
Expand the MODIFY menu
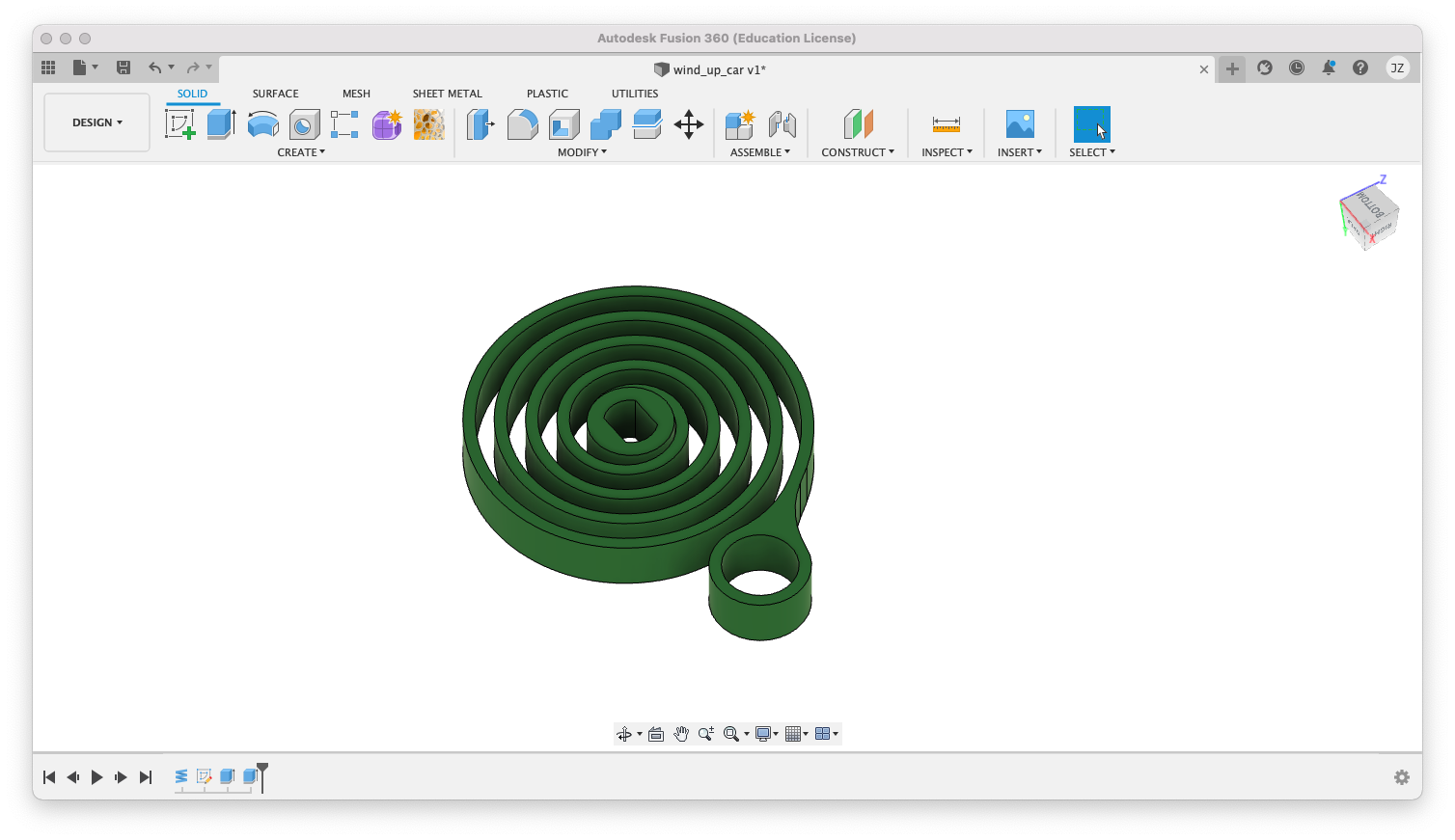582,152
